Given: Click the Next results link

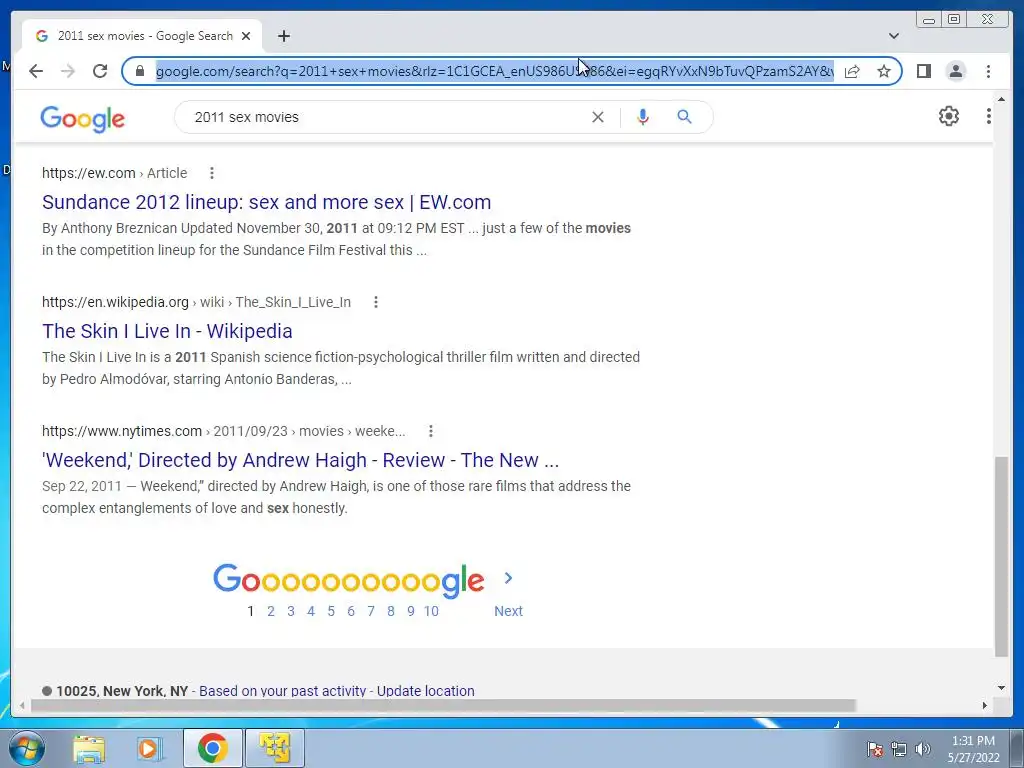Looking at the screenshot, I should pyautogui.click(x=508, y=611).
